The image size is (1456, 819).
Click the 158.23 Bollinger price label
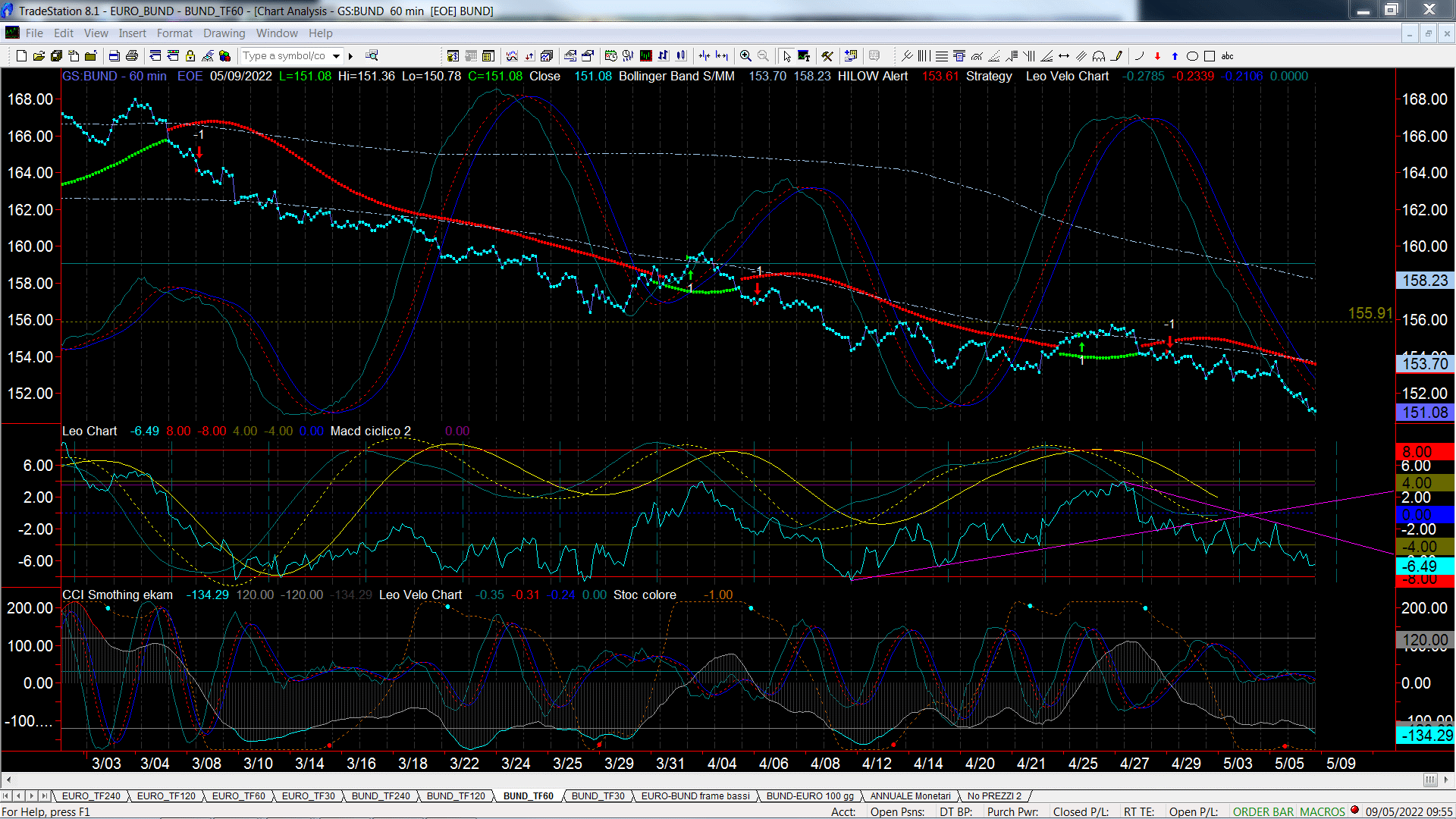pos(1425,281)
